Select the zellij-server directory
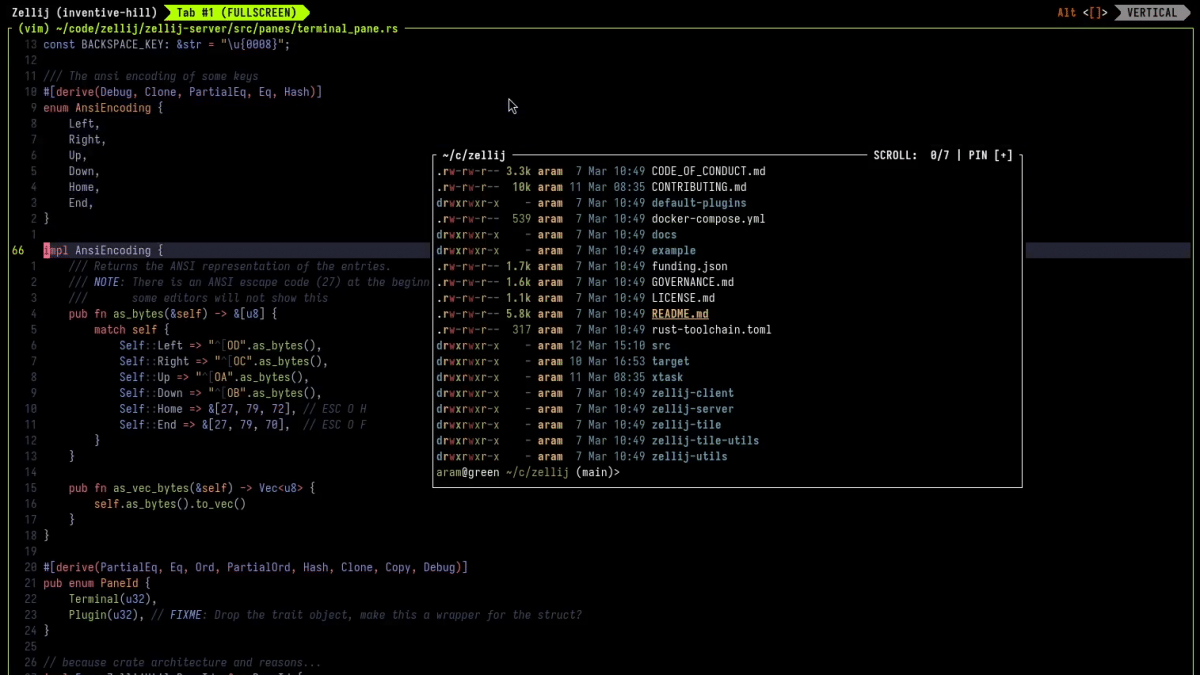 [692, 409]
